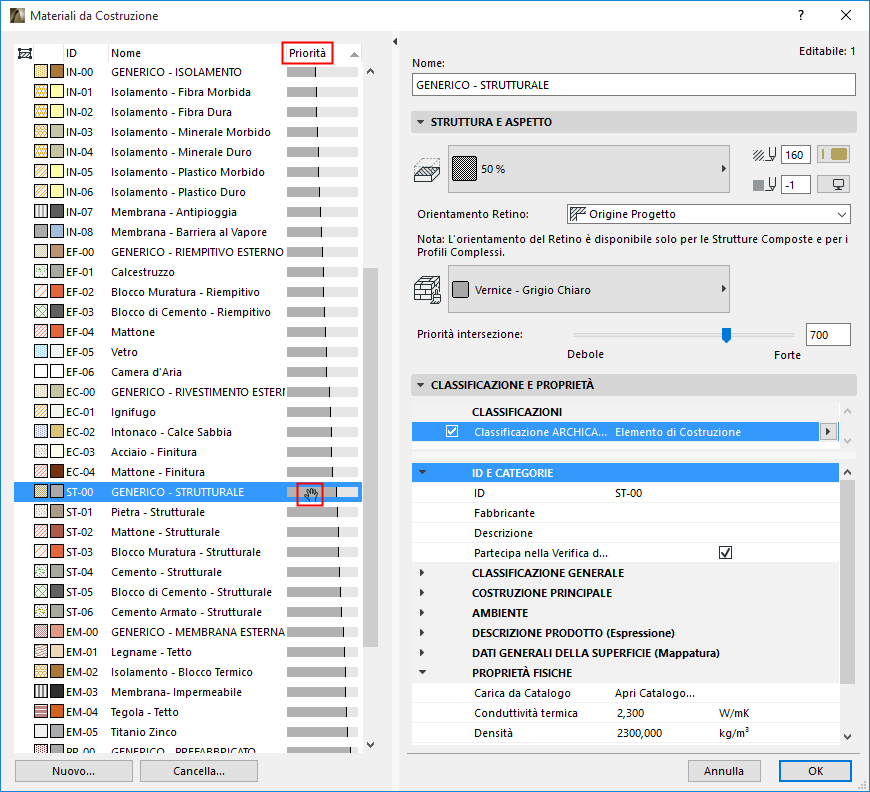Toggle Classificazione ARCHICAD checkbox
Viewport: 870px width, 792px height.
pyautogui.click(x=452, y=431)
